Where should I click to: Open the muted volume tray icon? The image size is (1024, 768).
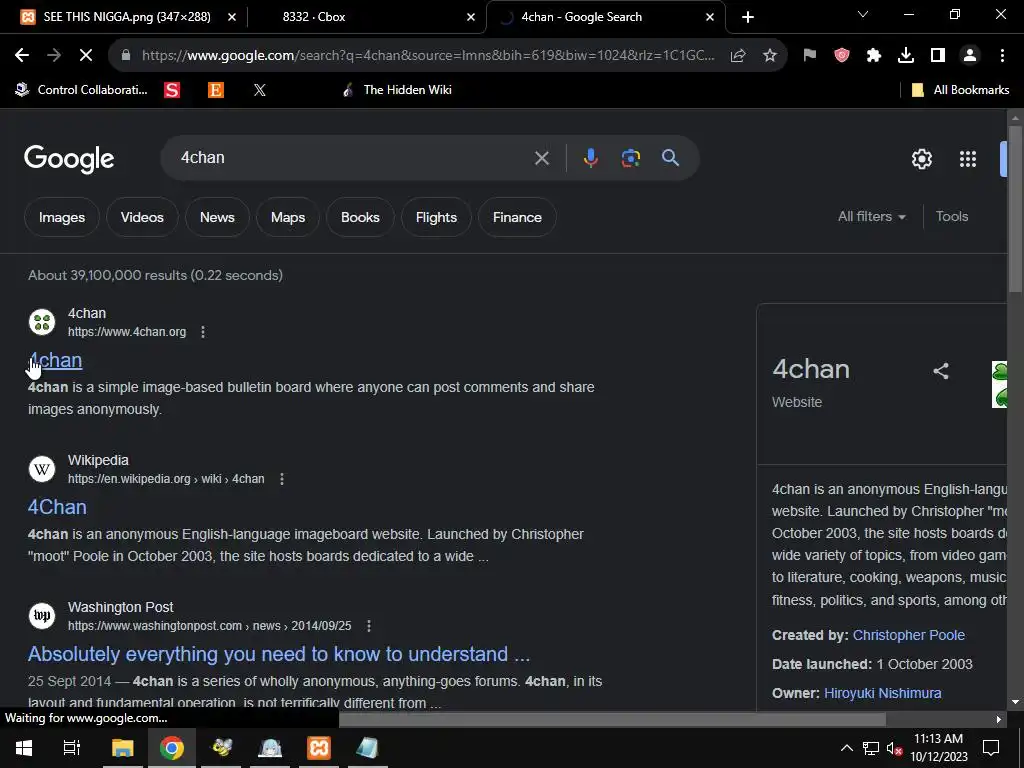[894, 748]
